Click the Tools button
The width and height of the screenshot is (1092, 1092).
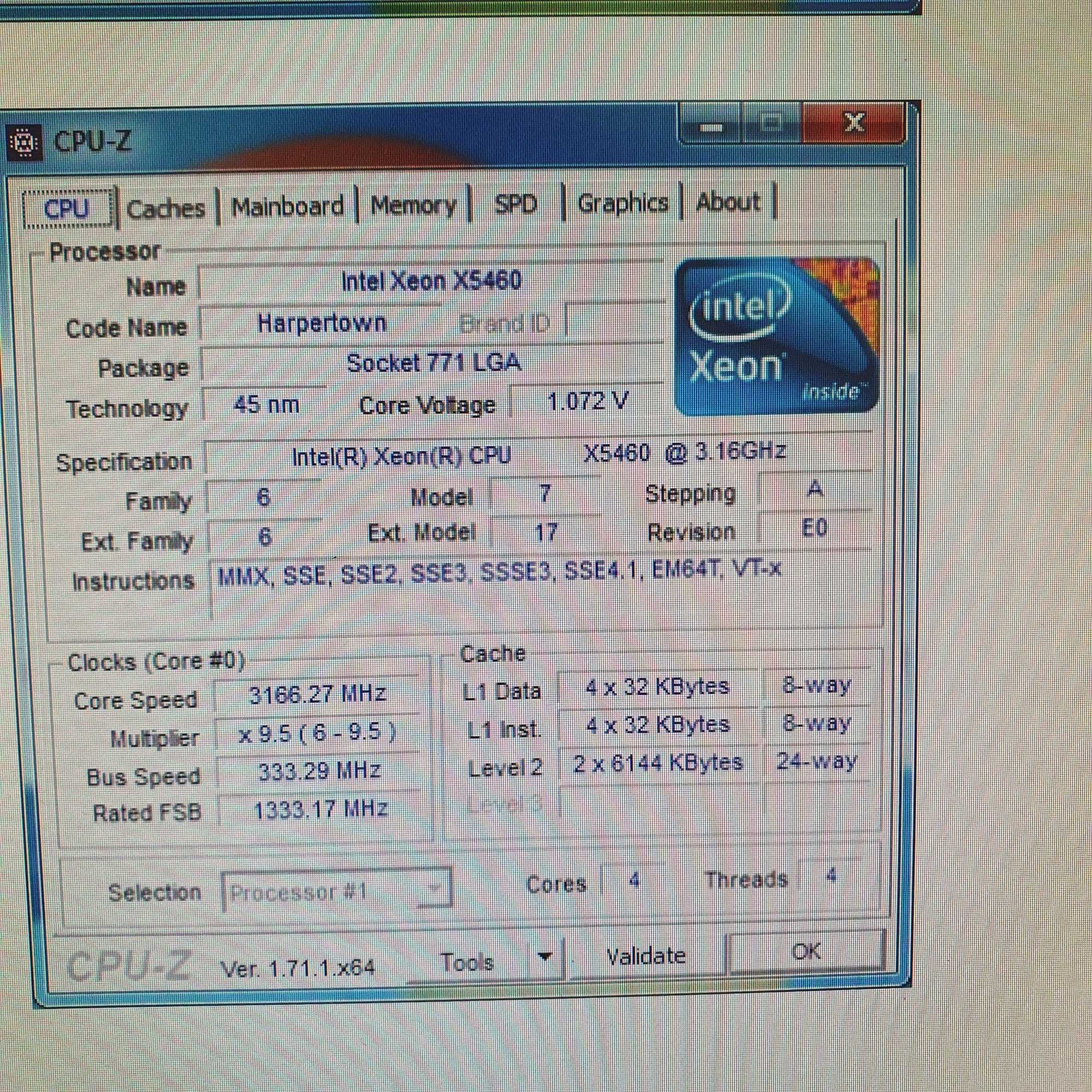pos(468,960)
